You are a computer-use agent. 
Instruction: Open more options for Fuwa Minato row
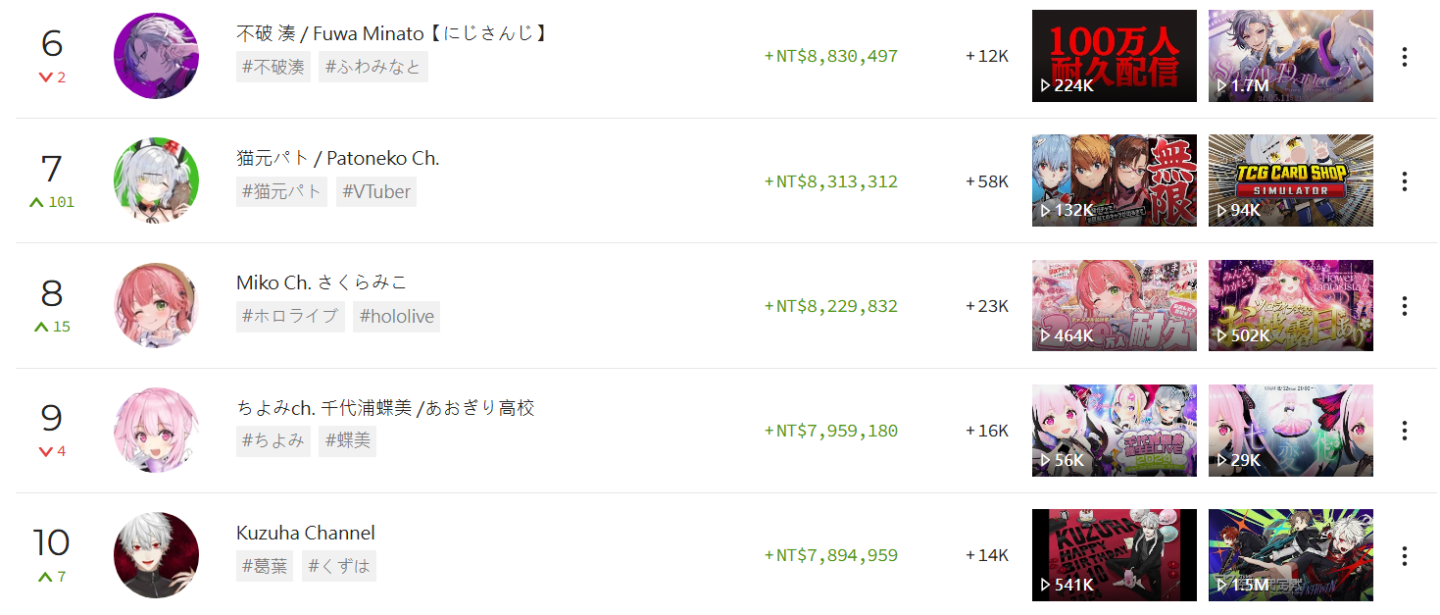[1404, 57]
